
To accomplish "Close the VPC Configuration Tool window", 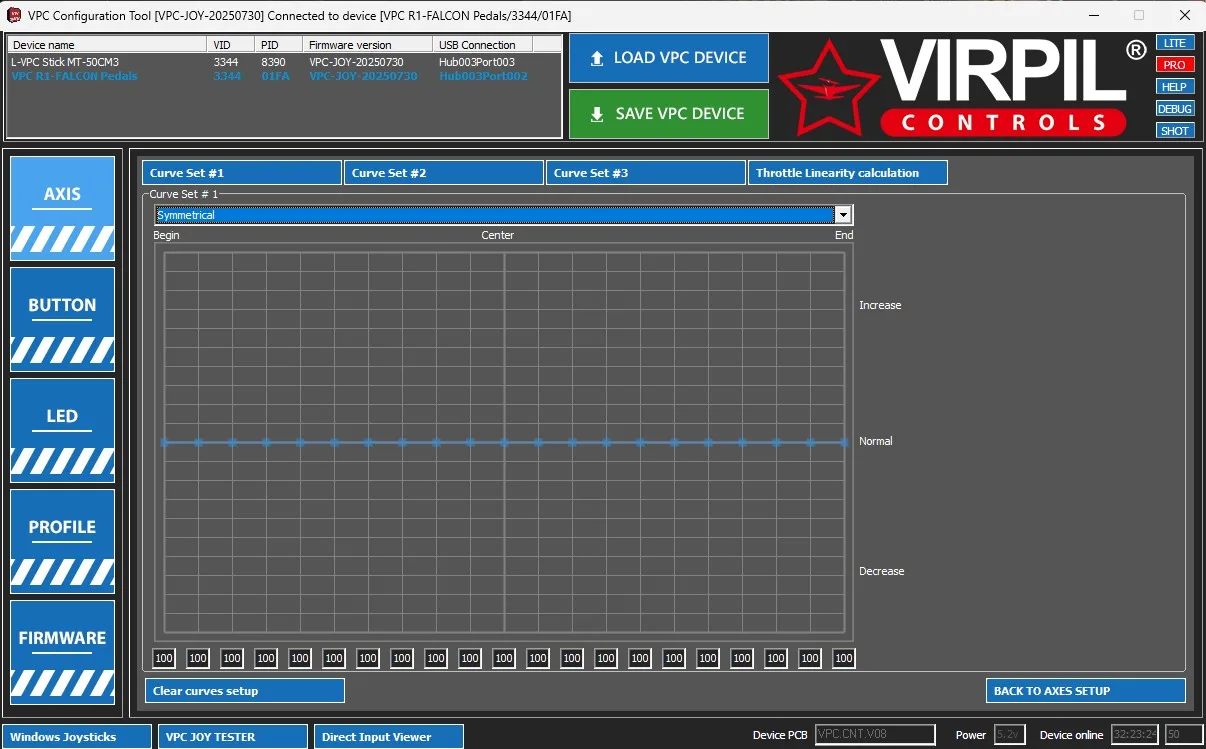I will (x=1184, y=15).
